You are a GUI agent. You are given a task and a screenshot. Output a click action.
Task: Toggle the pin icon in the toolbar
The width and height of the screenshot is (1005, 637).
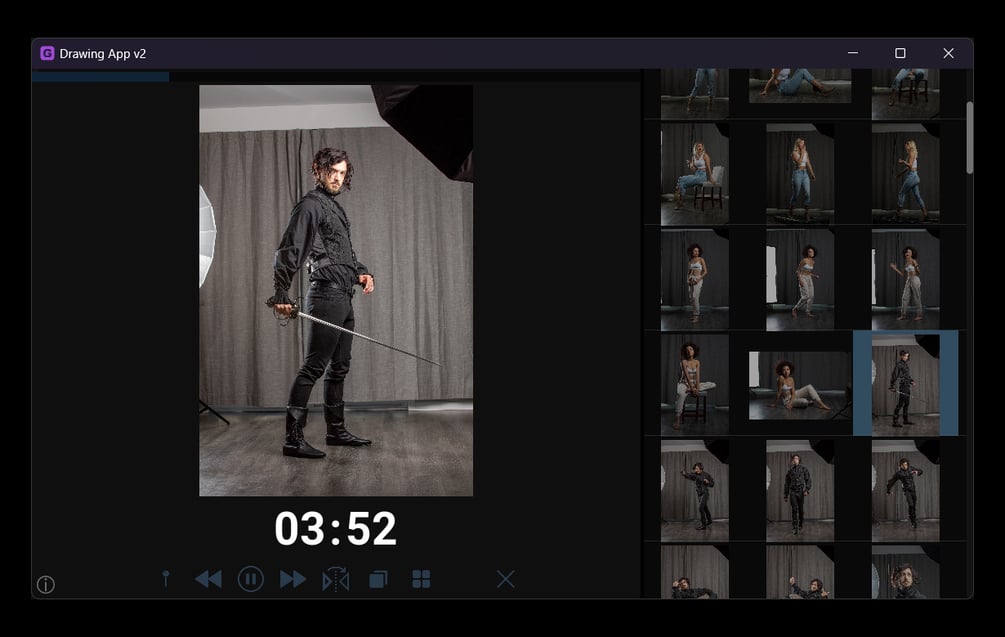(165, 579)
